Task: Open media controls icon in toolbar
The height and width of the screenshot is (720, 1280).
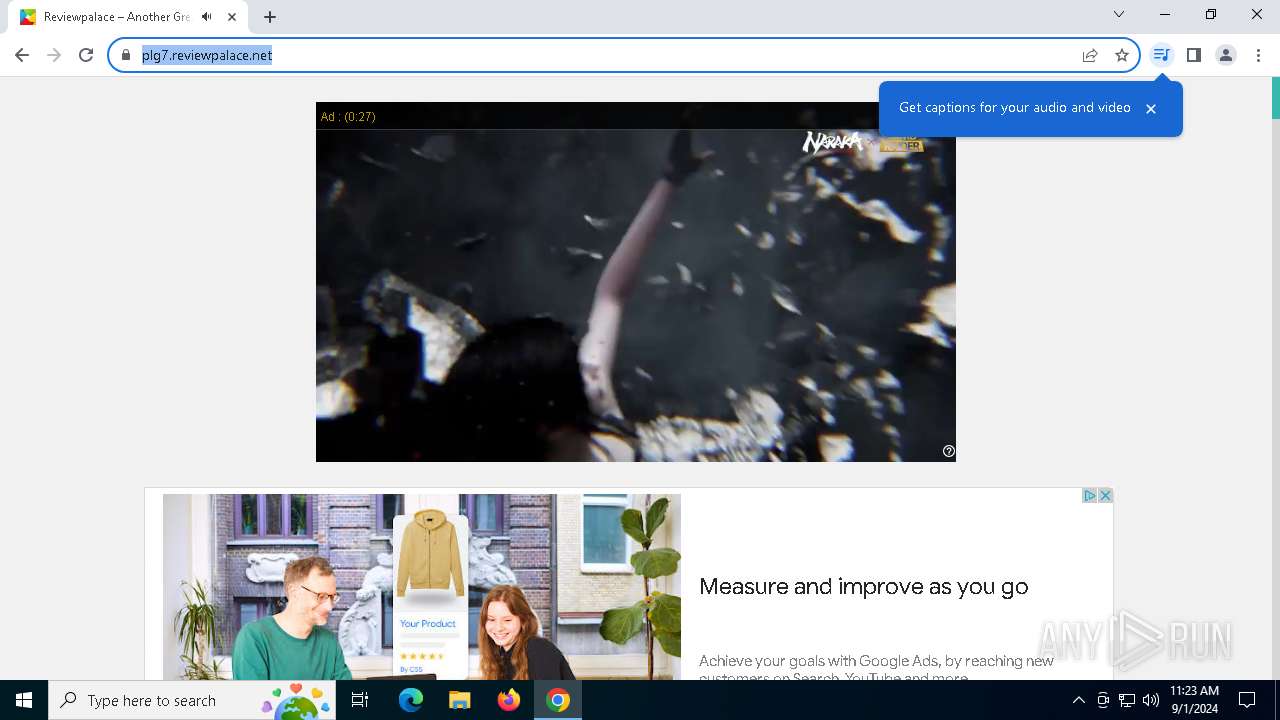Action: tap(1161, 55)
